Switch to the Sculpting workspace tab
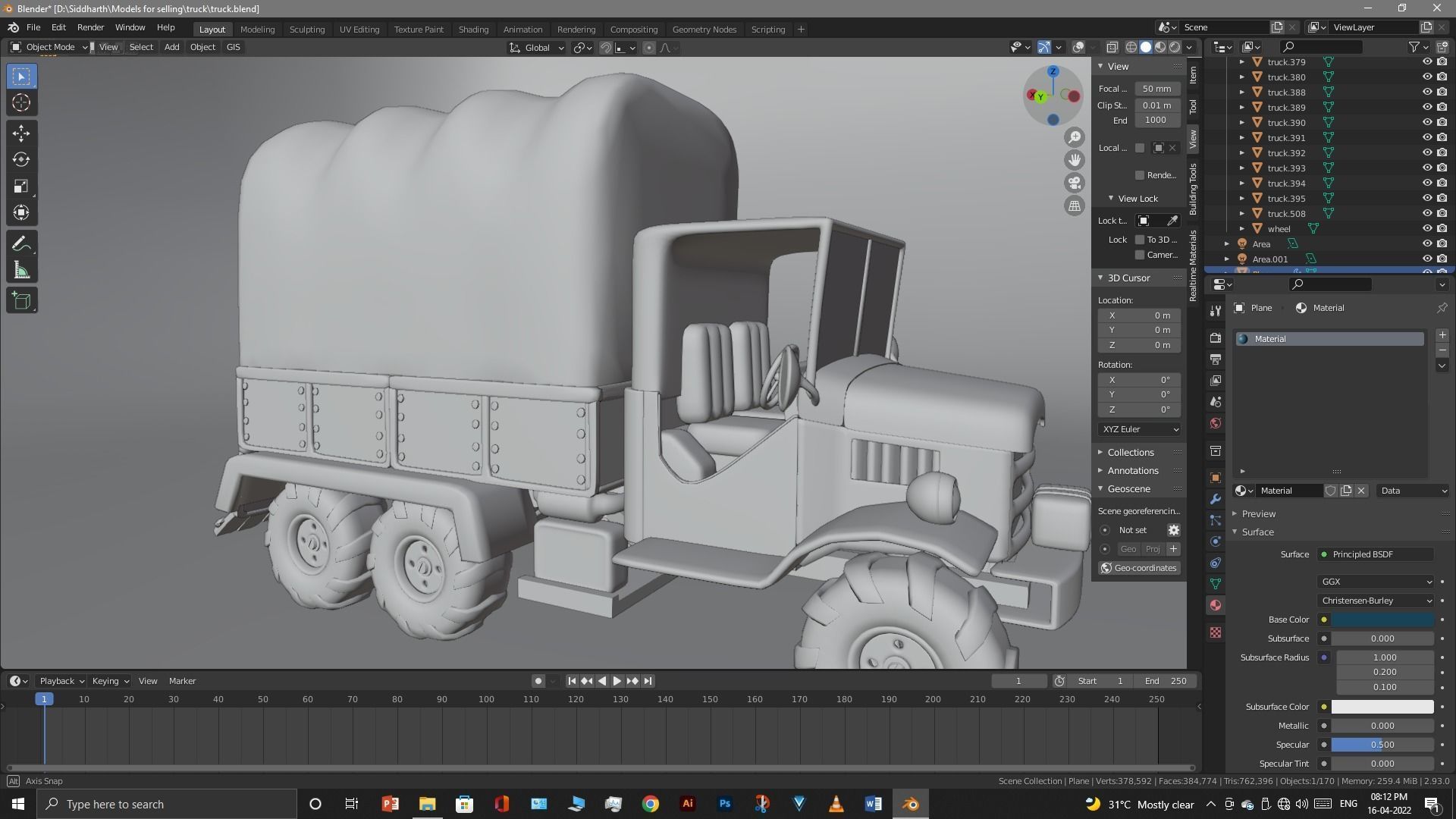 point(306,30)
